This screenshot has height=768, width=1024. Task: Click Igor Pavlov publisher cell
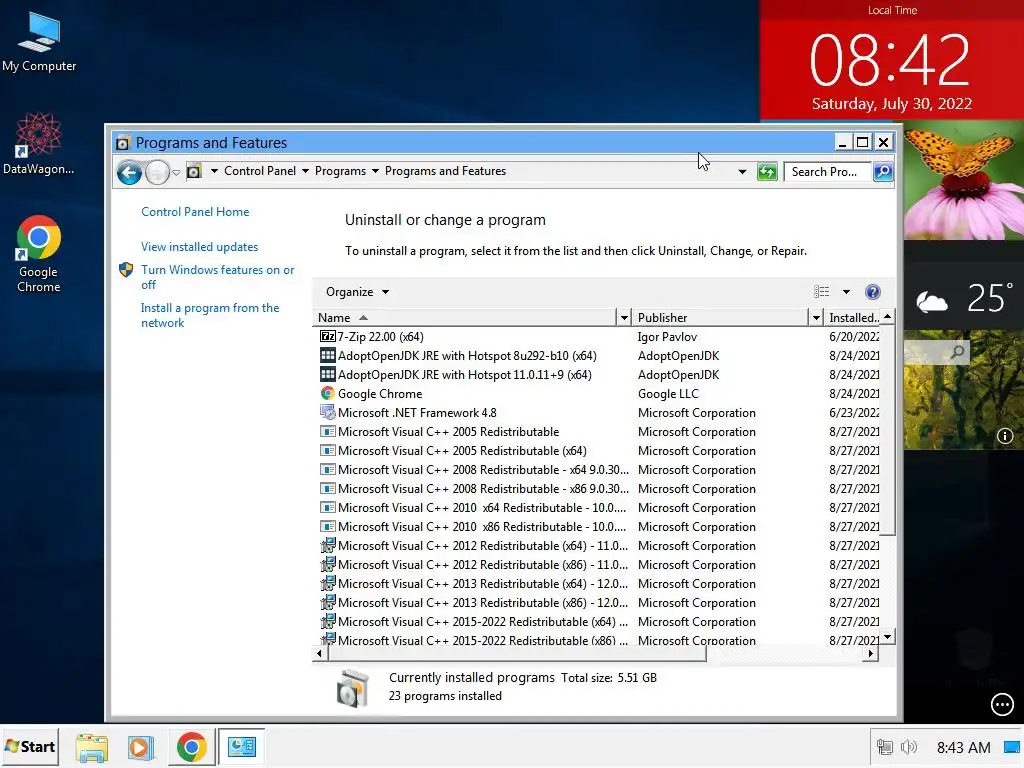pyautogui.click(x=667, y=336)
